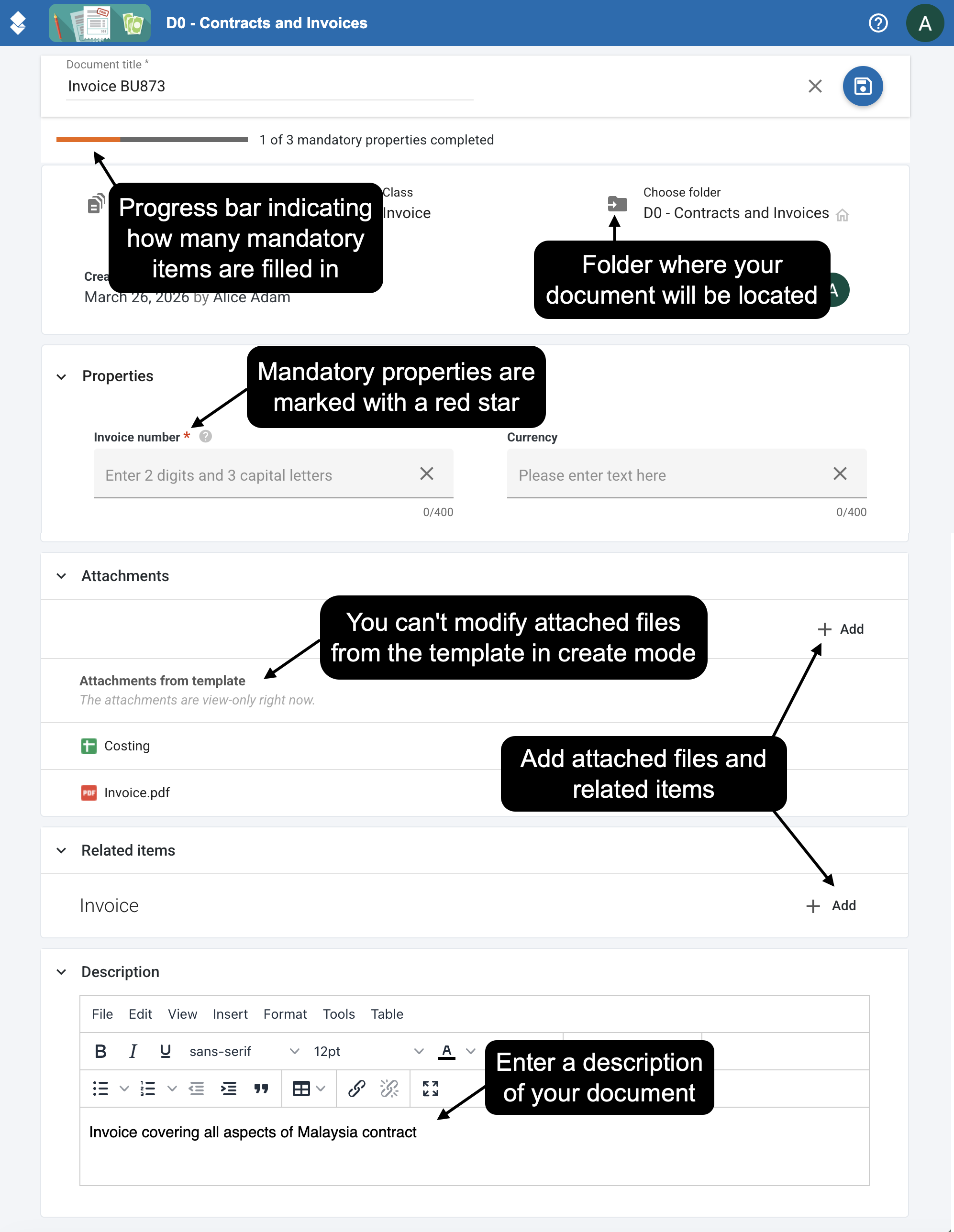
Task: Click the fullscreen editor icon
Action: [x=431, y=1088]
